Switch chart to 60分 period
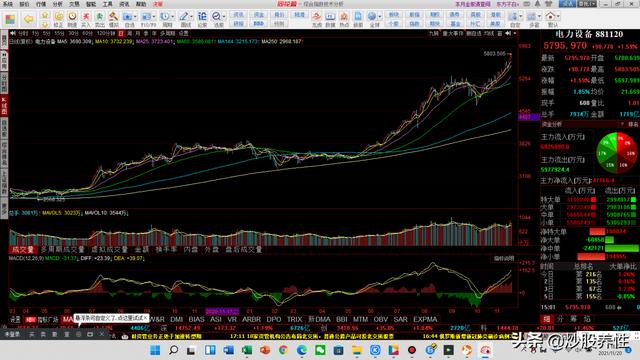The image size is (640, 360). click(87, 33)
